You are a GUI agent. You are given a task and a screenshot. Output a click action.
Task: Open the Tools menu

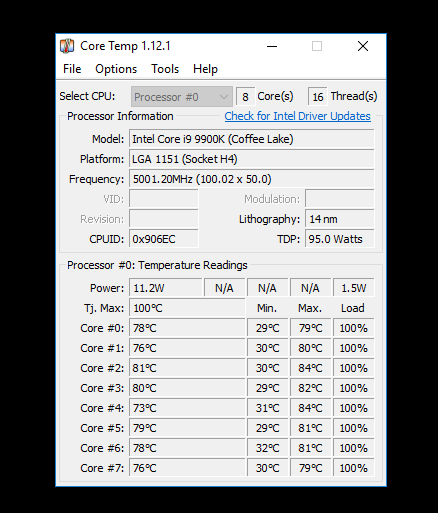coord(165,69)
